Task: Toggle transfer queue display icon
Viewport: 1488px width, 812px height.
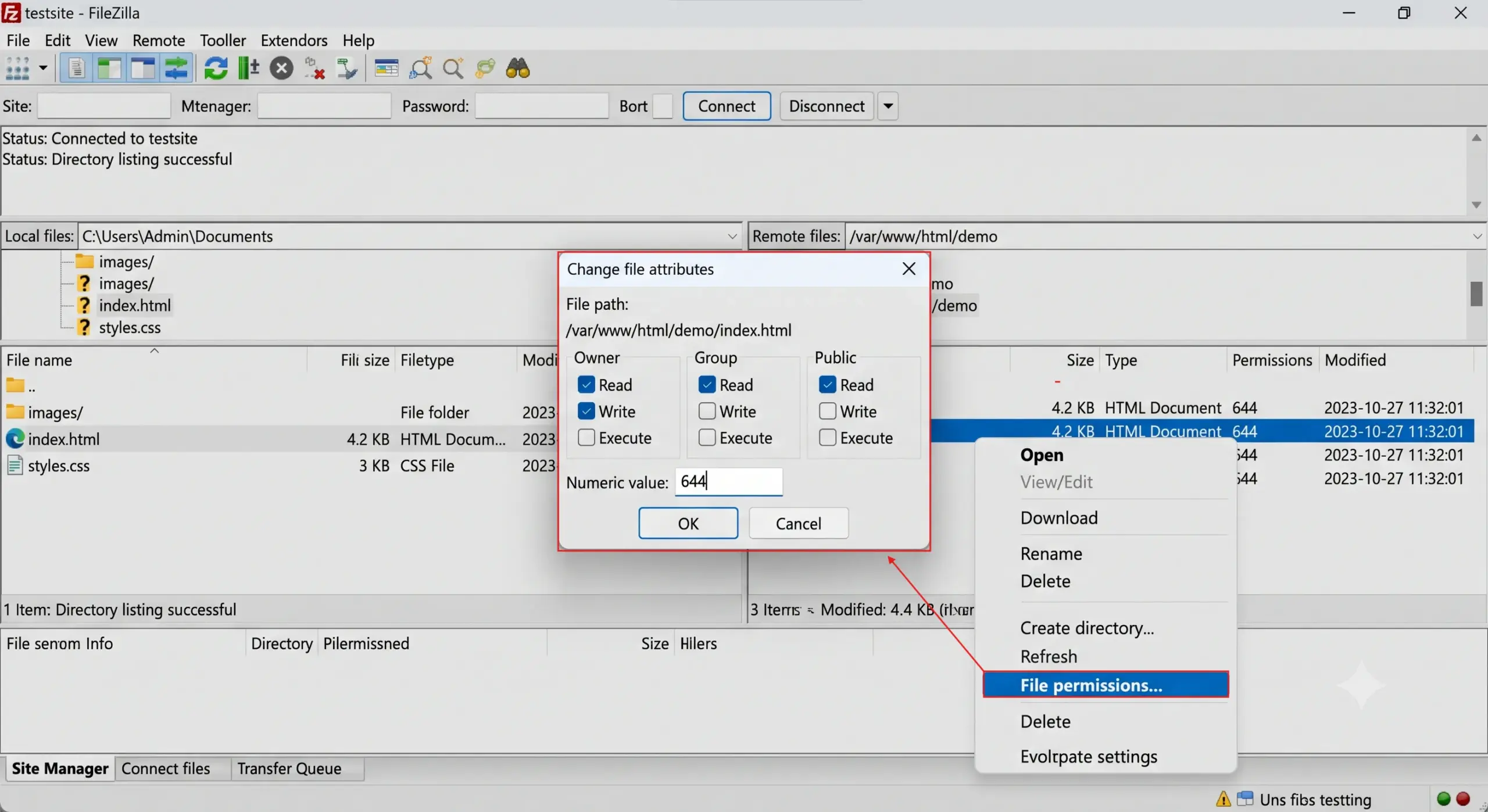Action: (176, 68)
